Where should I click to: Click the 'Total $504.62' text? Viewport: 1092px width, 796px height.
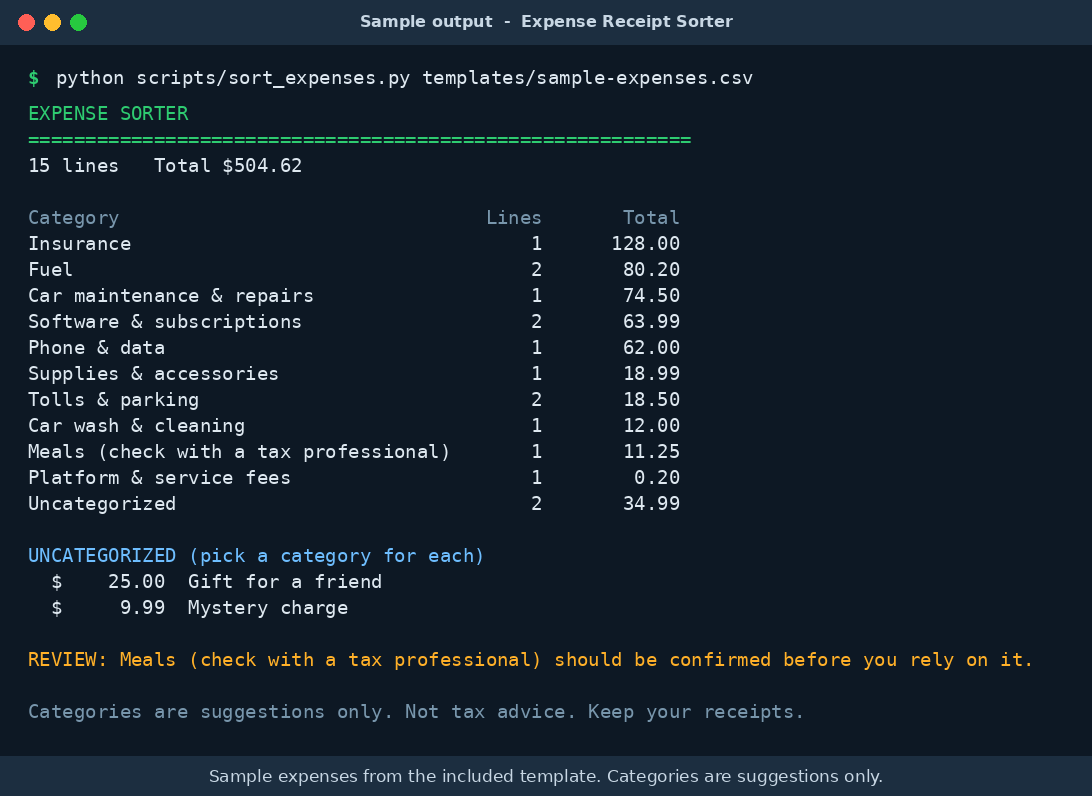click(228, 166)
